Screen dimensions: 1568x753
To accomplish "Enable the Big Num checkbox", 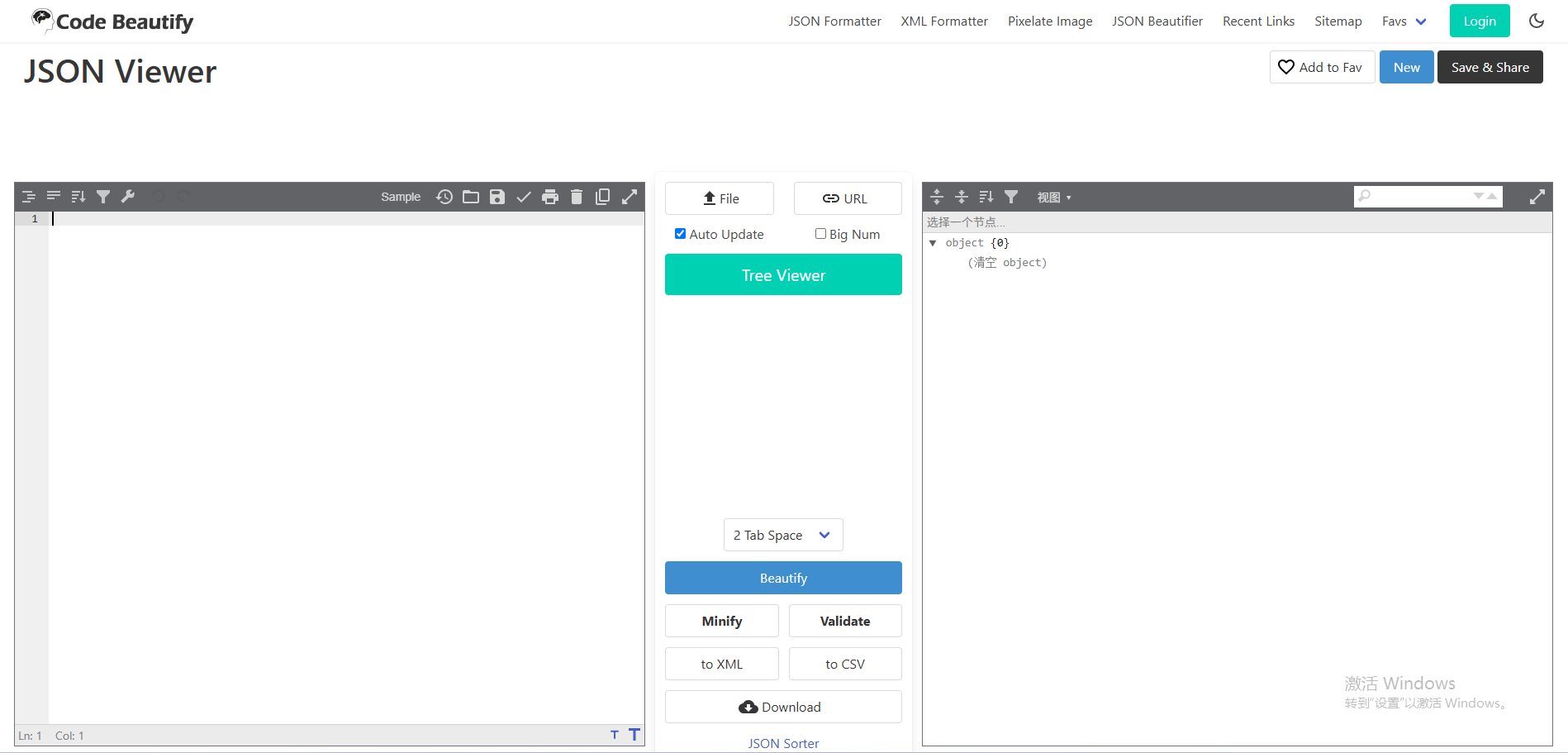I will coord(820,234).
